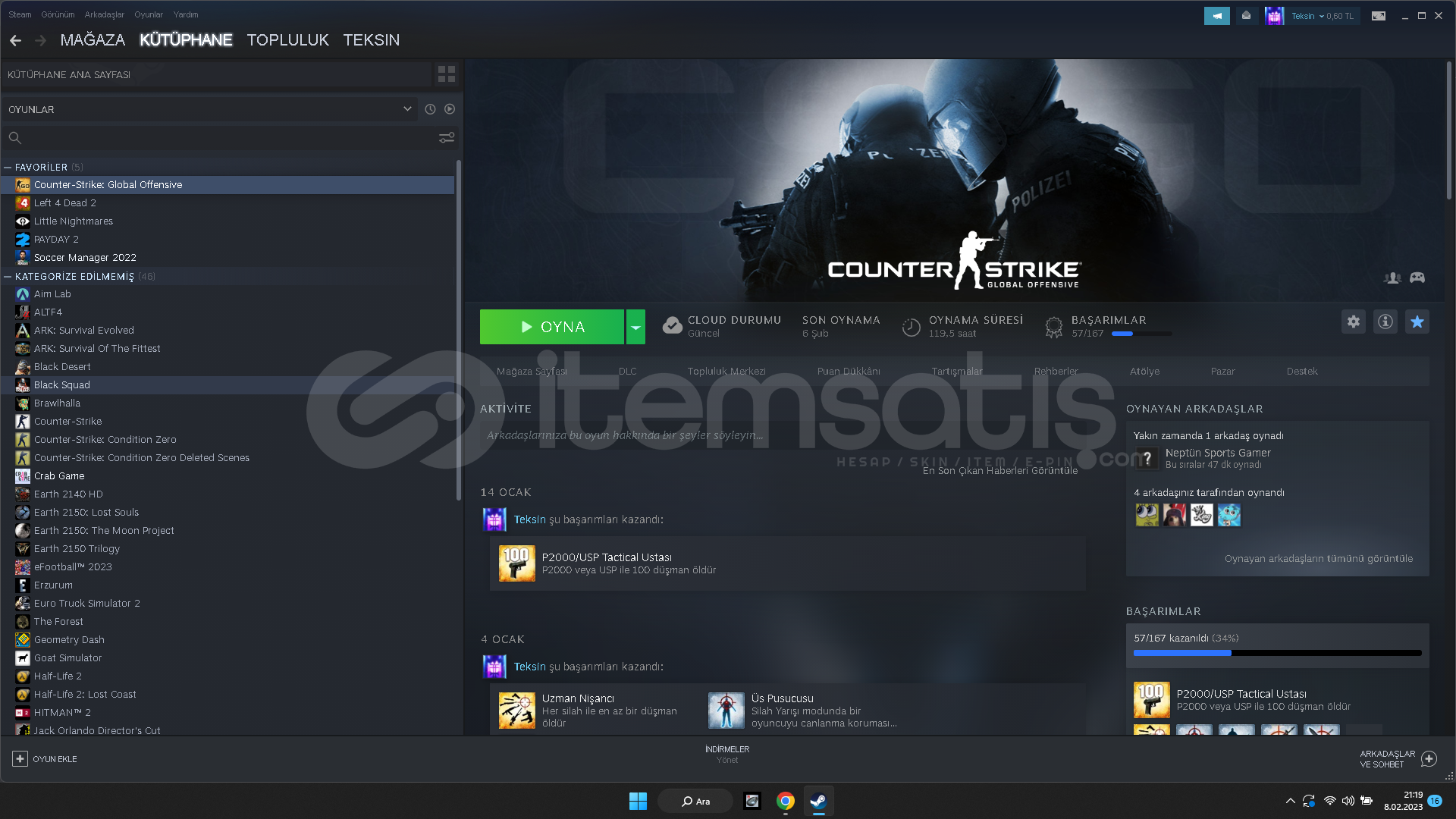
Task: Click the gear manage icon for the game
Action: pyautogui.click(x=1353, y=322)
